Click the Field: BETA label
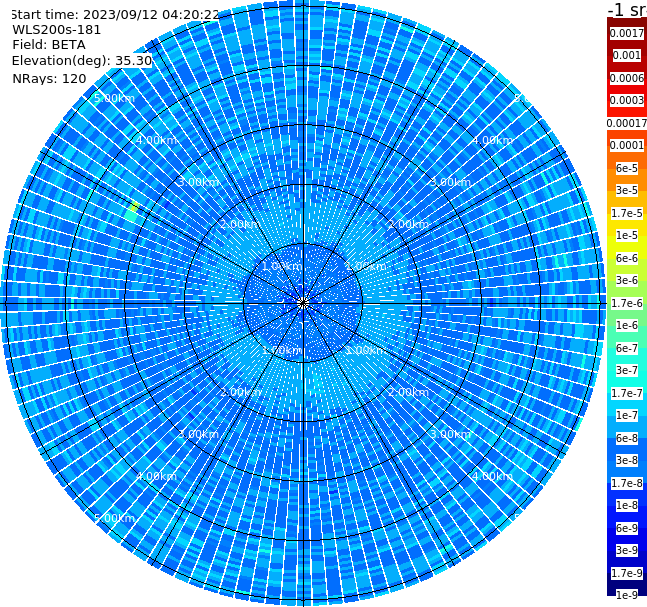 (x=49, y=45)
